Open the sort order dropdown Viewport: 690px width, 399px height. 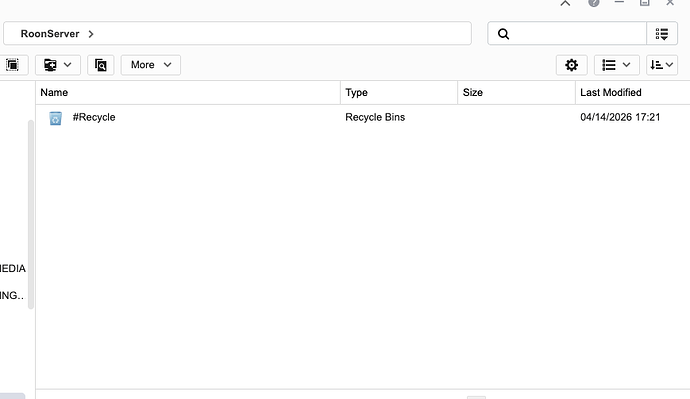[x=662, y=65]
